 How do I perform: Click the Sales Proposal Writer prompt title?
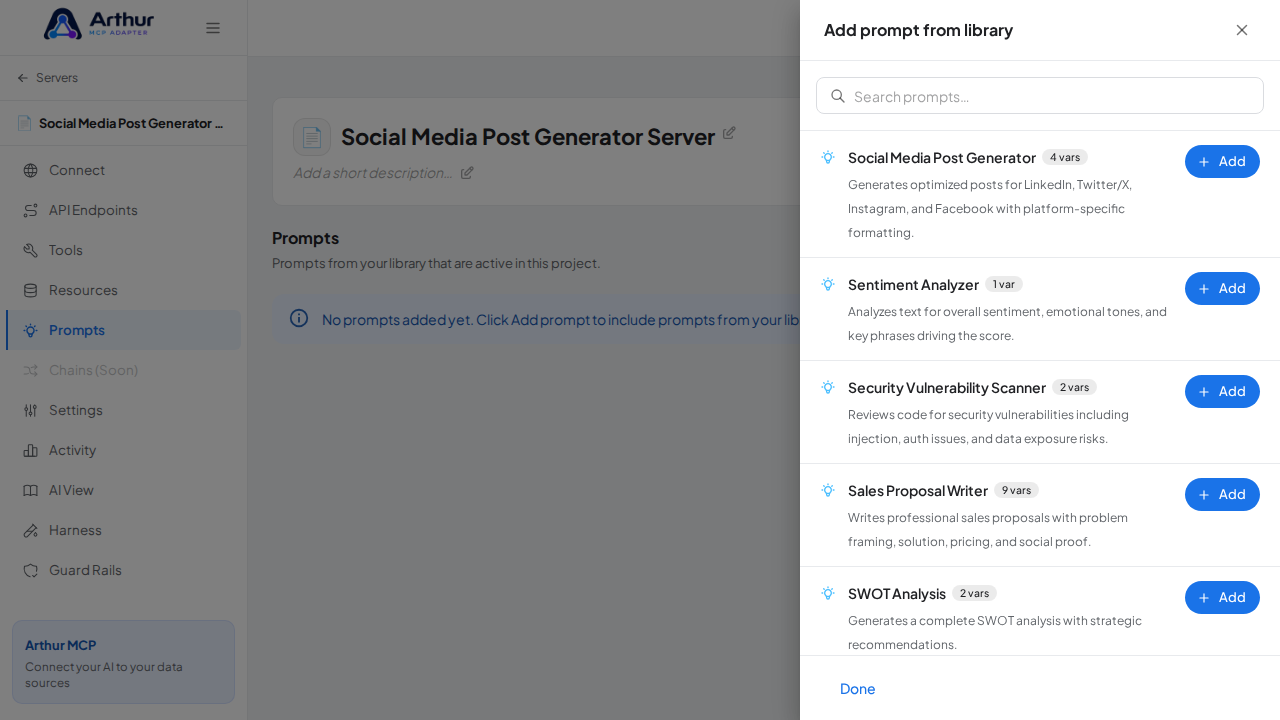pos(918,491)
